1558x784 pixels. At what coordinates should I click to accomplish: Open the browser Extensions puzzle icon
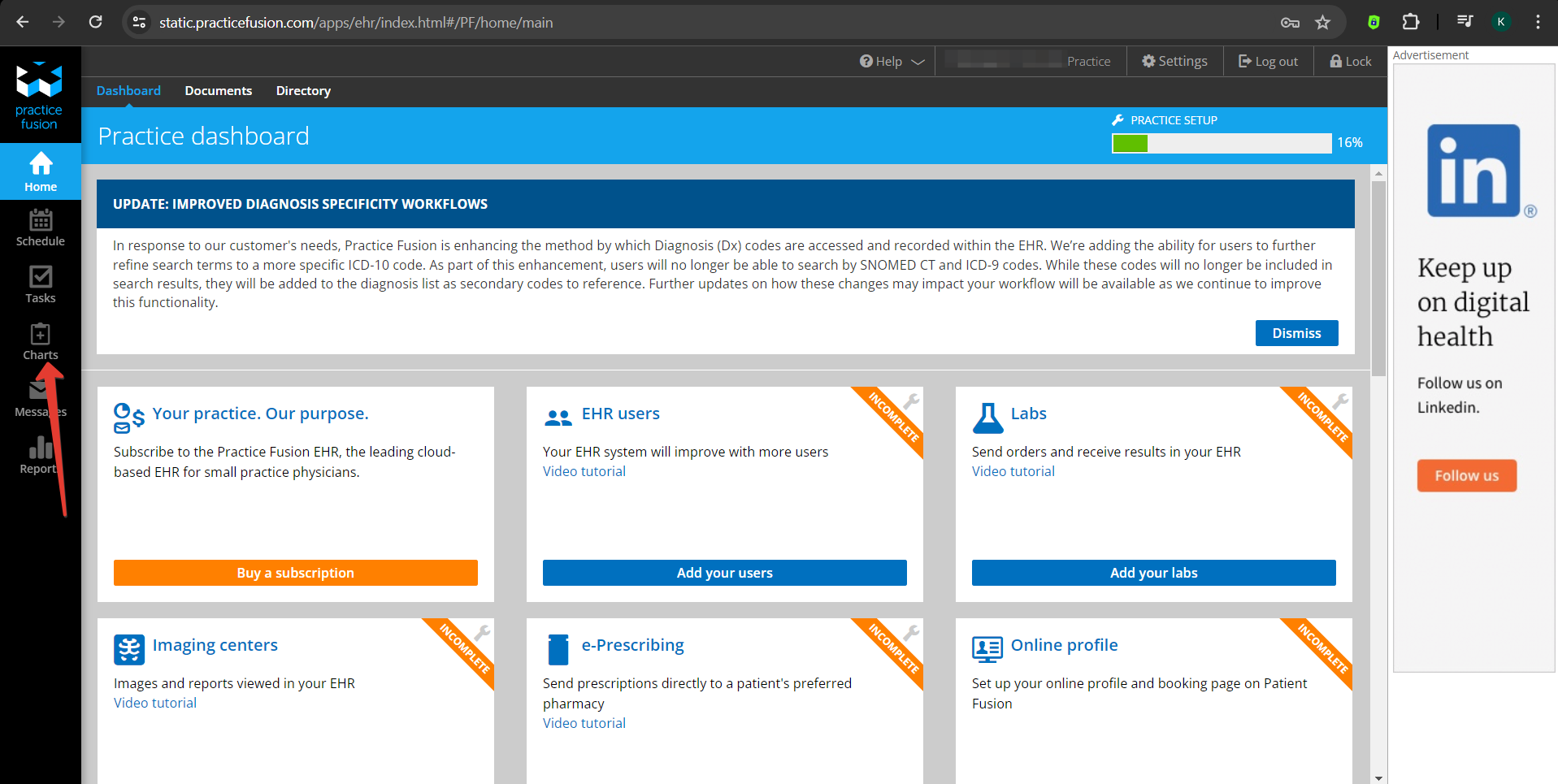(1411, 23)
